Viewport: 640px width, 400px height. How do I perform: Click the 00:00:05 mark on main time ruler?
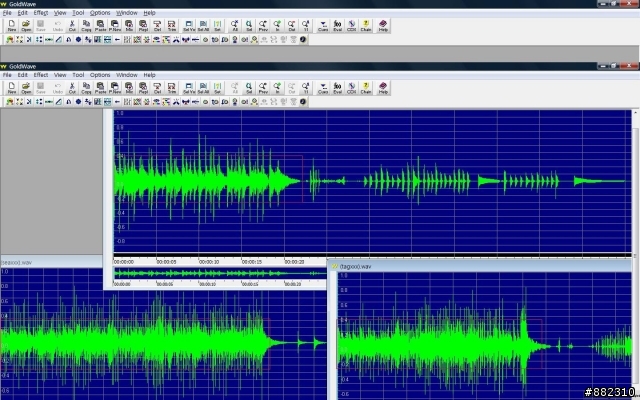(x=166, y=262)
